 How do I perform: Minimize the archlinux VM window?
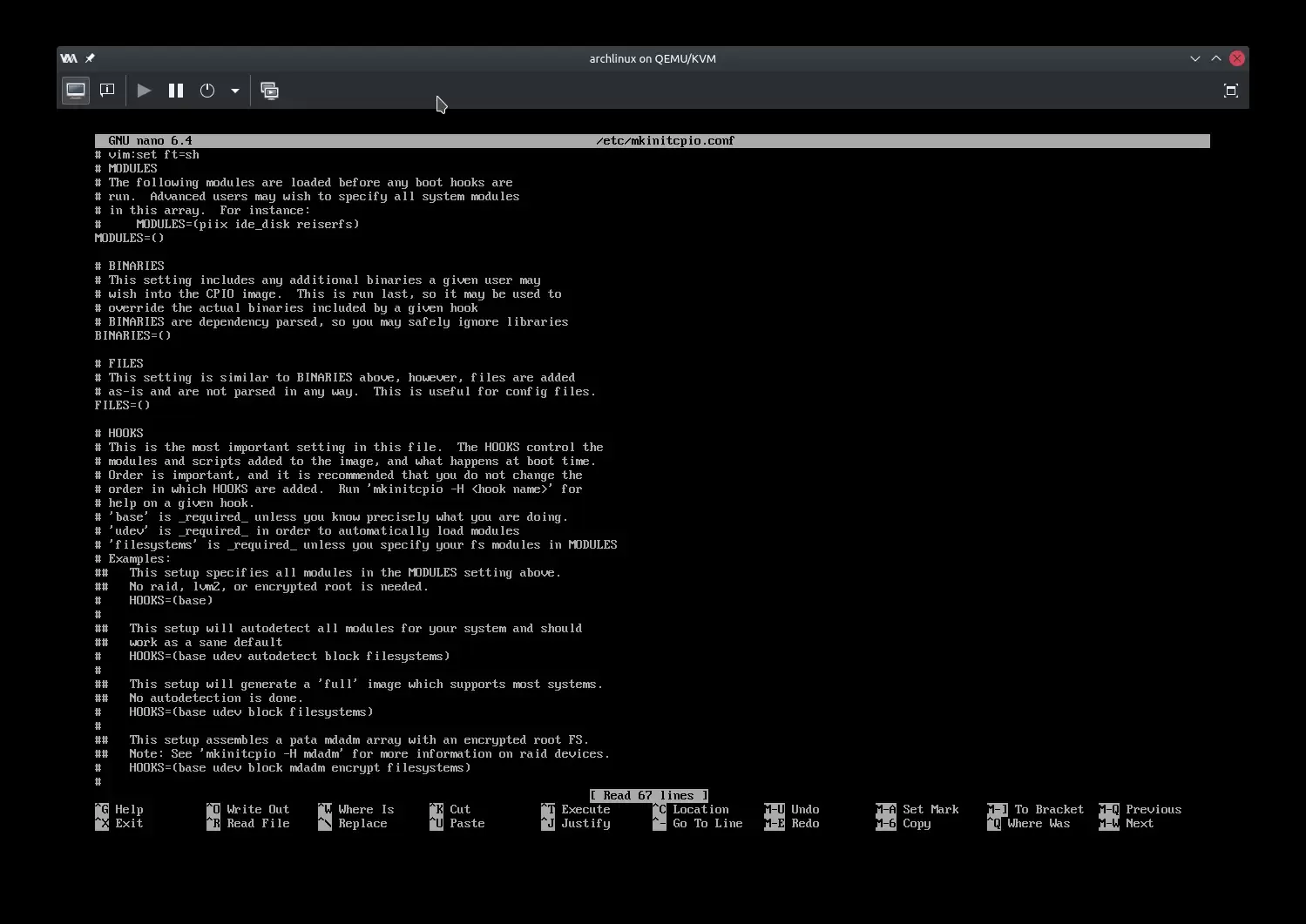pyautogui.click(x=1194, y=58)
